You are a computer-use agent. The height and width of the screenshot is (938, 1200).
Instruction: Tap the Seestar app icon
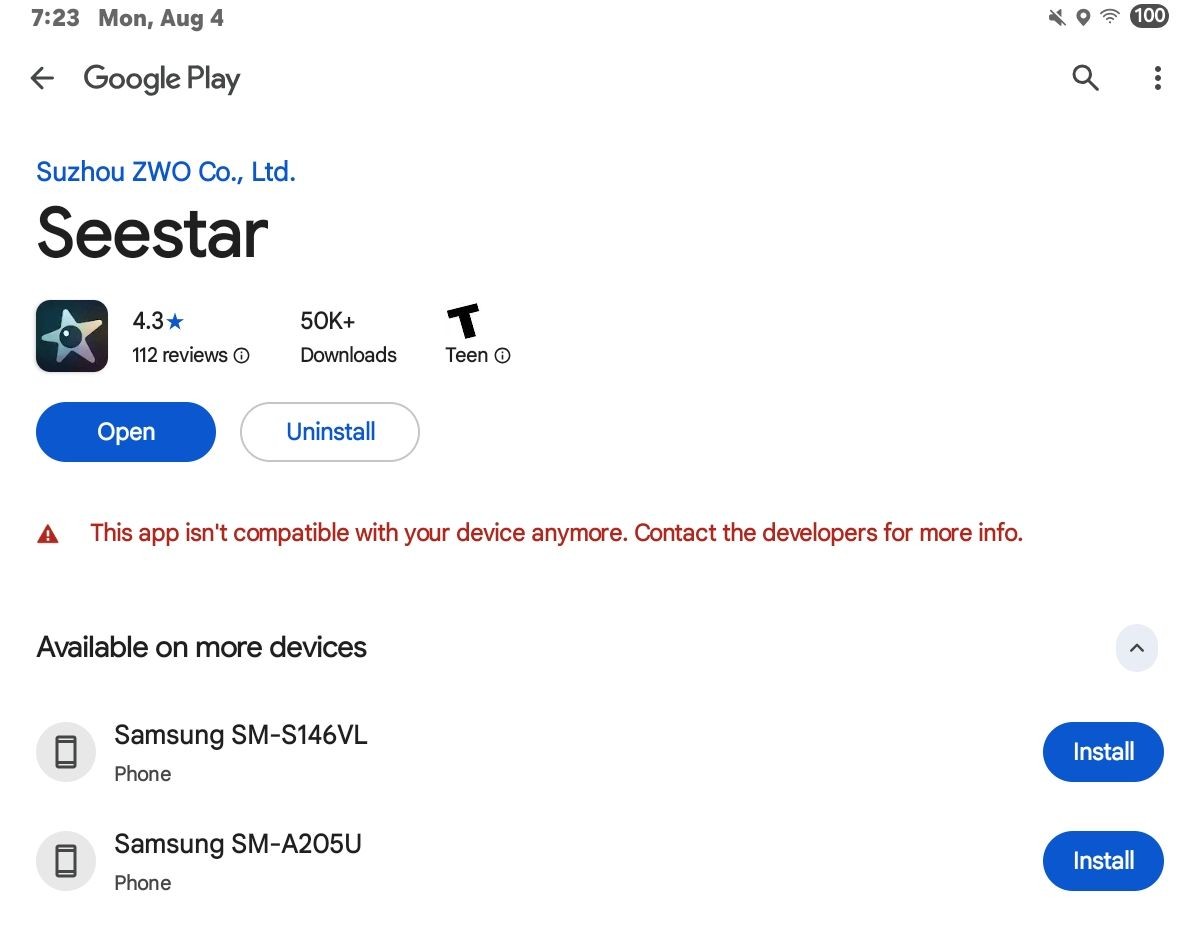[x=72, y=336]
